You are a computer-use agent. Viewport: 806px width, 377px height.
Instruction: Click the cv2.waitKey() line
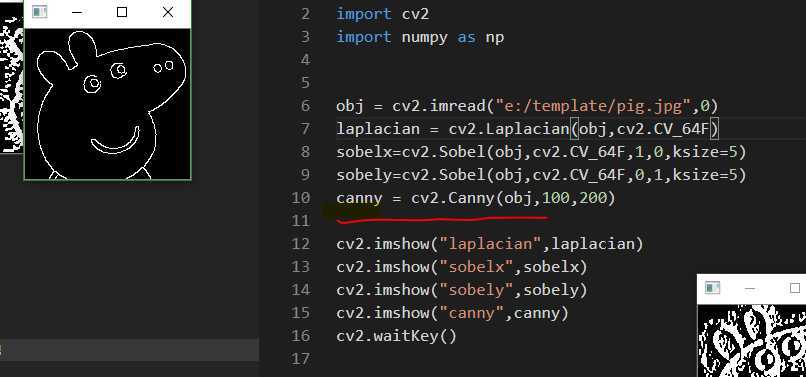396,336
